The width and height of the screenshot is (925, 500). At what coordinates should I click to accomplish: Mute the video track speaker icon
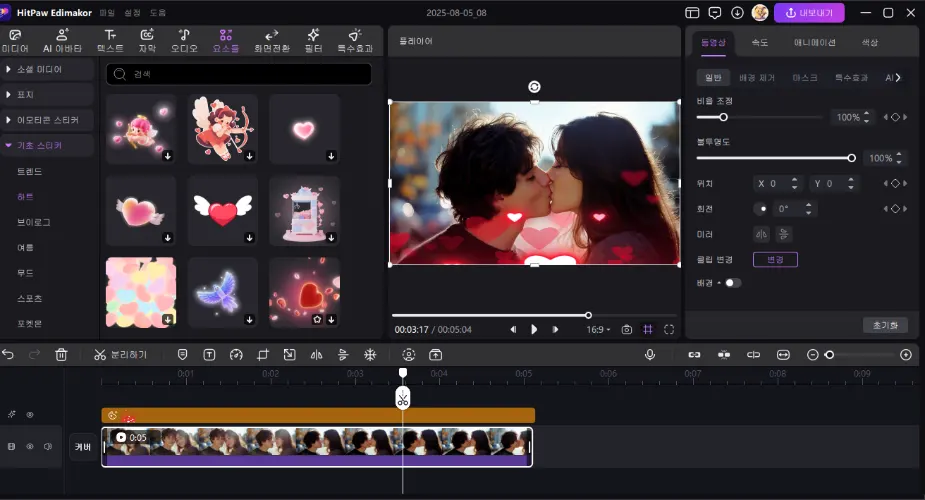pyautogui.click(x=48, y=446)
